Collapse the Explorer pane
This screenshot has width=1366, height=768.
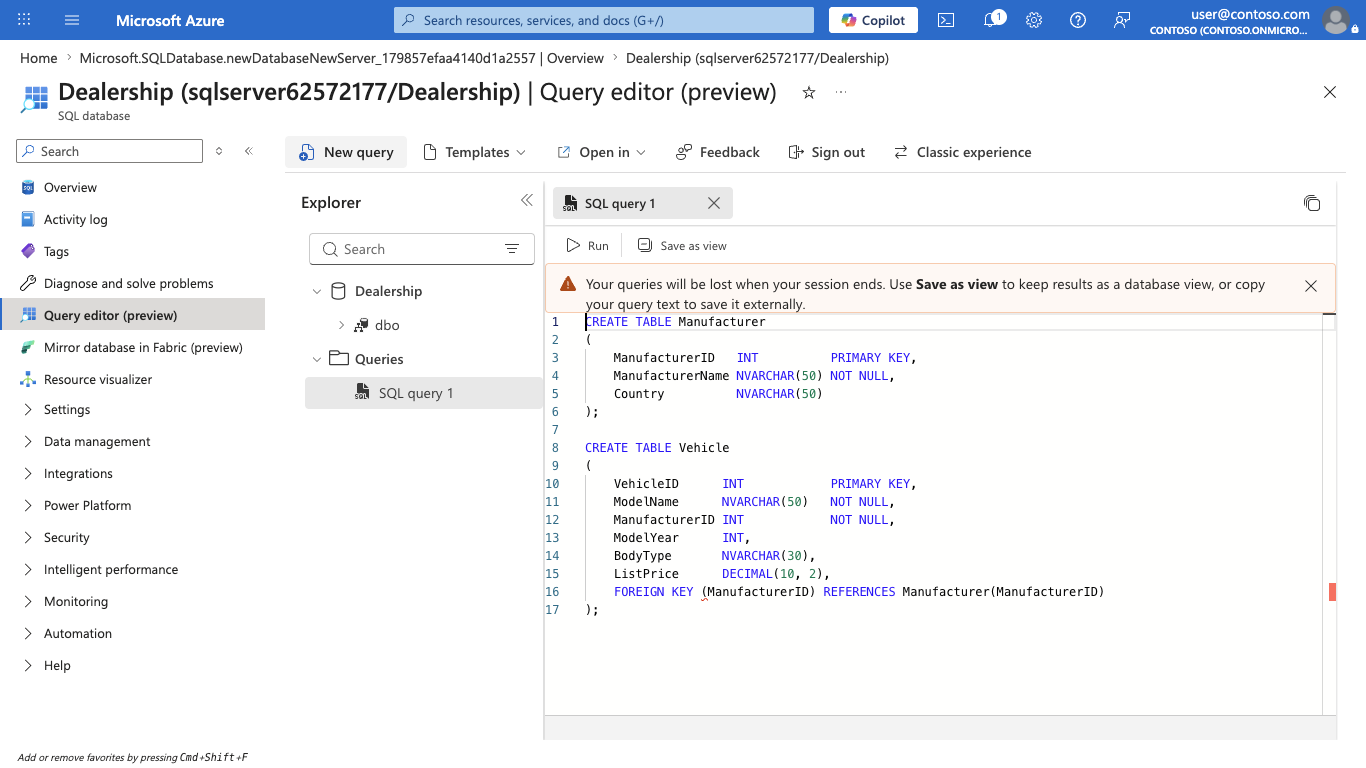(527, 200)
